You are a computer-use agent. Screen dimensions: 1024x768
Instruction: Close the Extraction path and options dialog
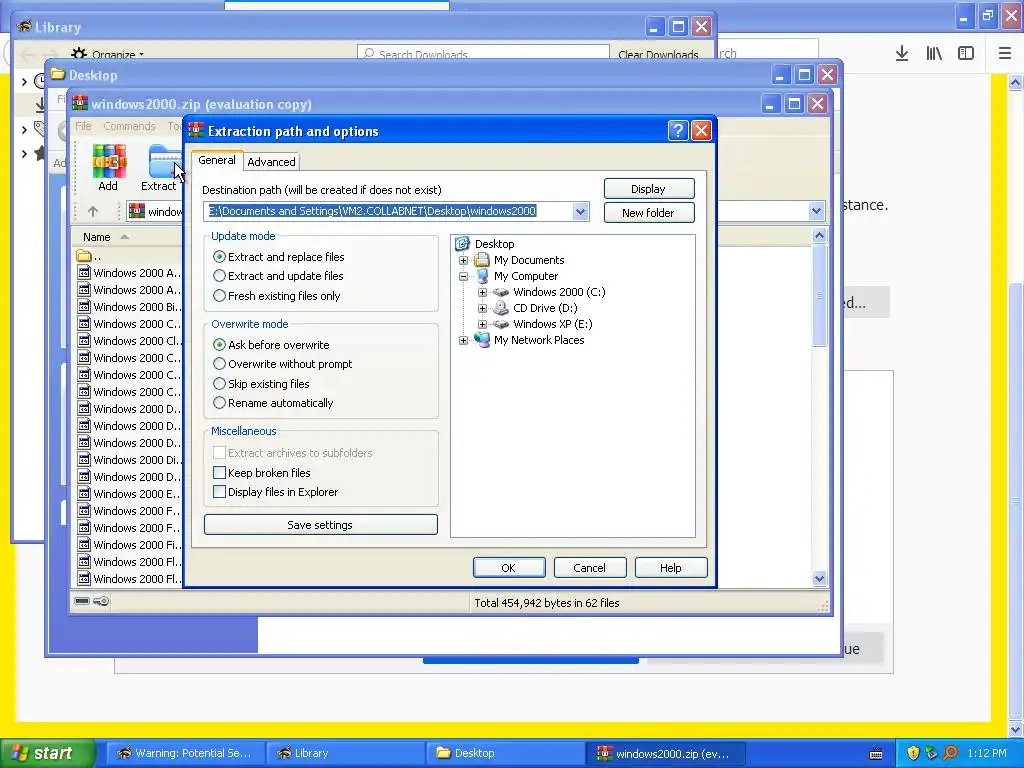[701, 131]
